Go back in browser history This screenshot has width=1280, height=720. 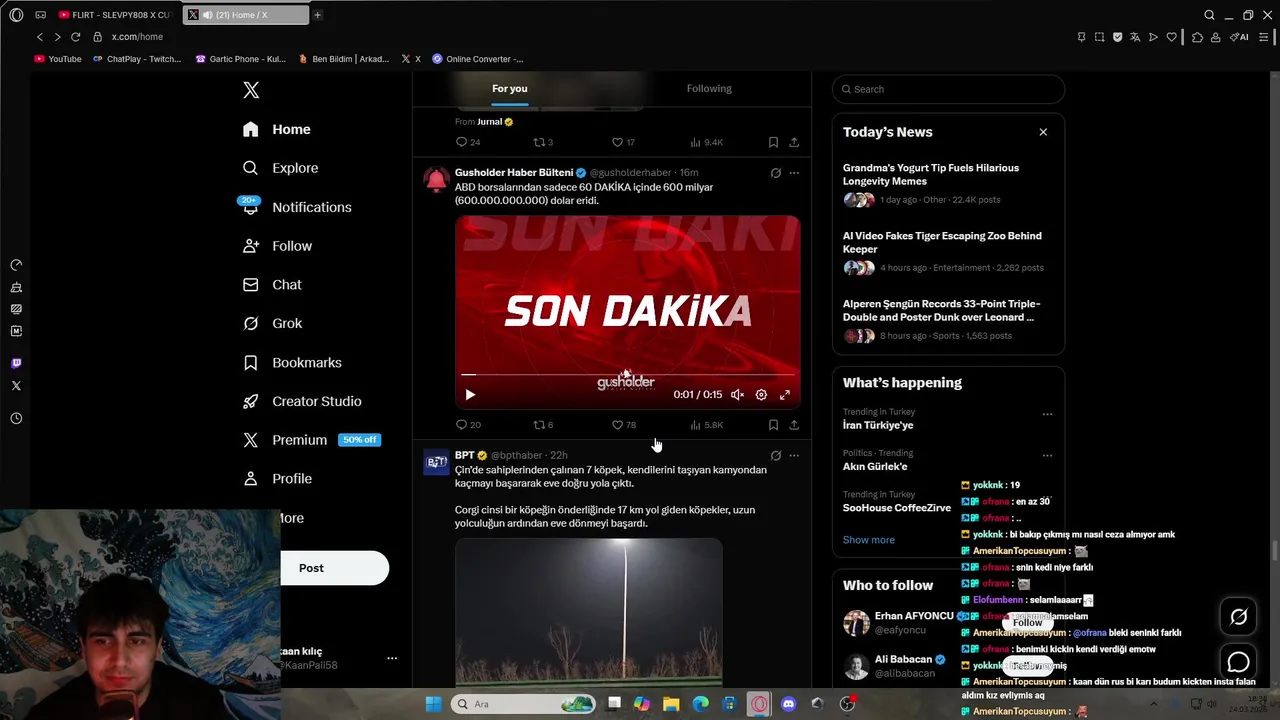tap(40, 37)
